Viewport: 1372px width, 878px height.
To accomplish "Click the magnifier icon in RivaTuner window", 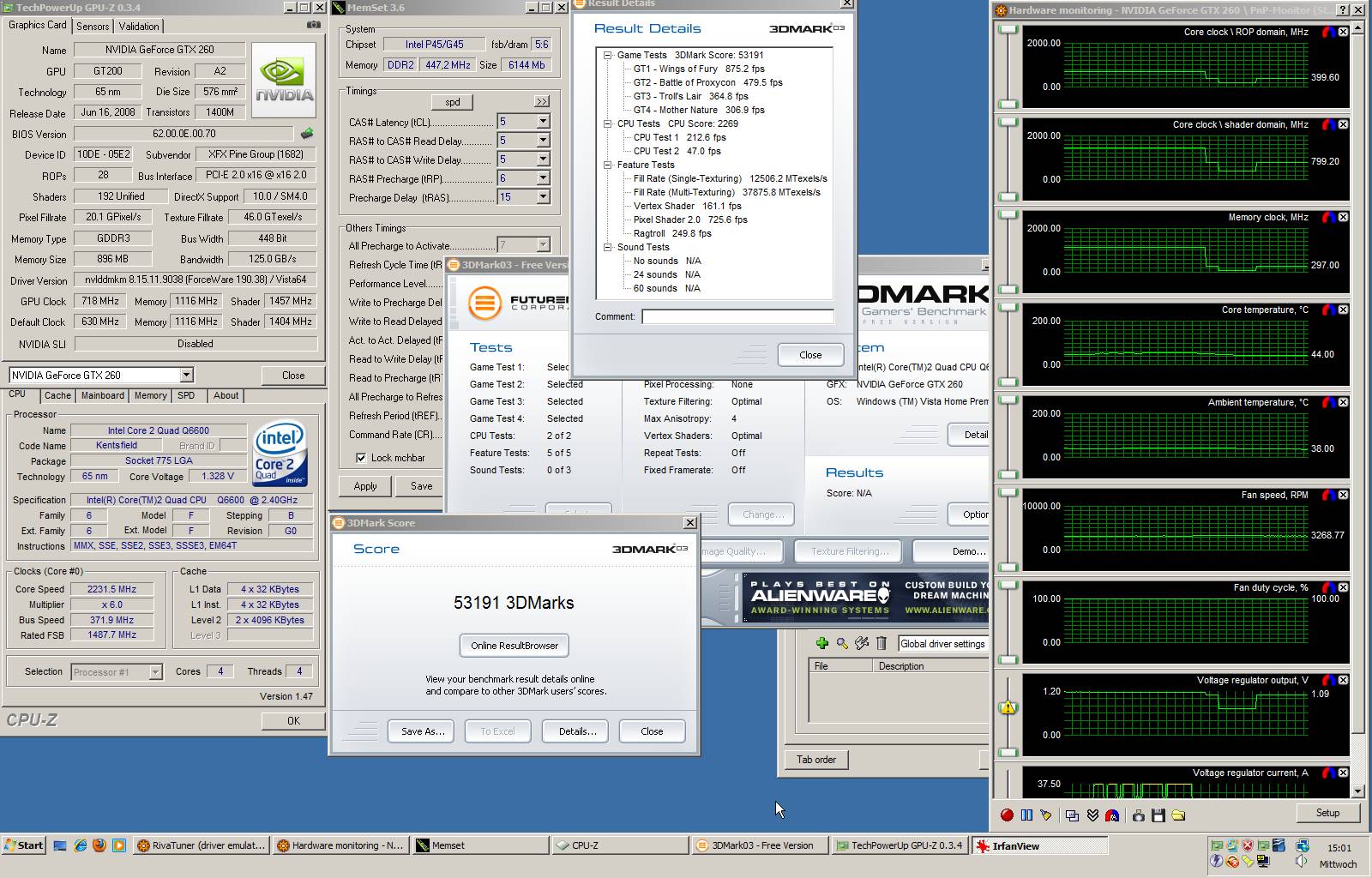I will [x=842, y=643].
